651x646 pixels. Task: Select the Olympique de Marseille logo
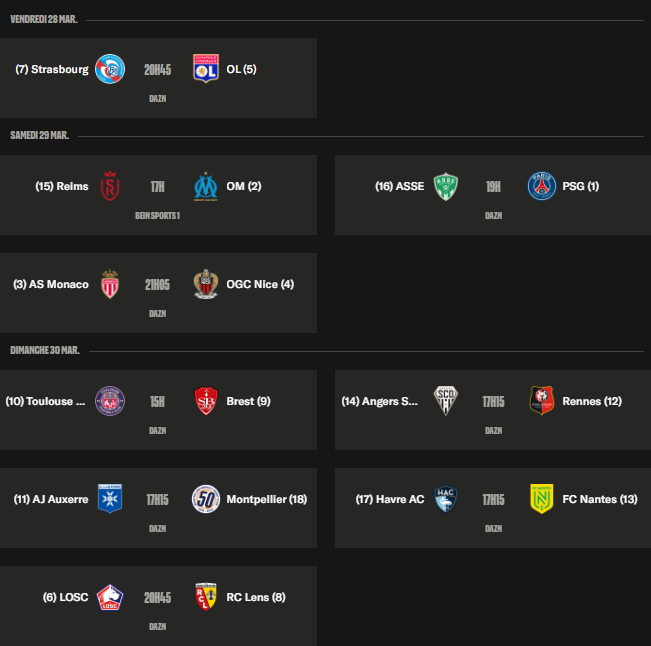coord(205,186)
